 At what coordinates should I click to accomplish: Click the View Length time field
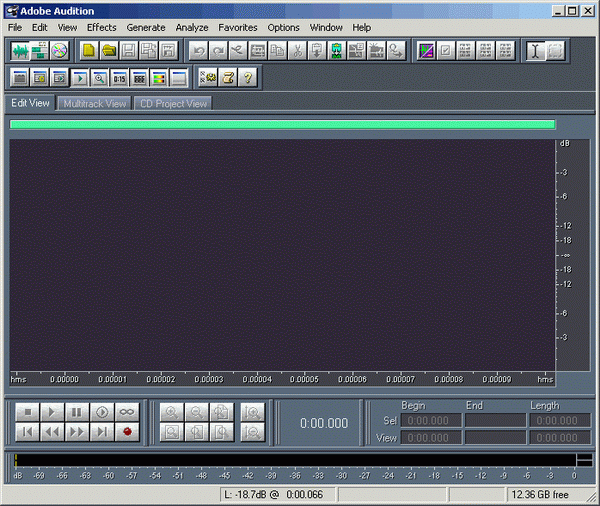coord(559,437)
